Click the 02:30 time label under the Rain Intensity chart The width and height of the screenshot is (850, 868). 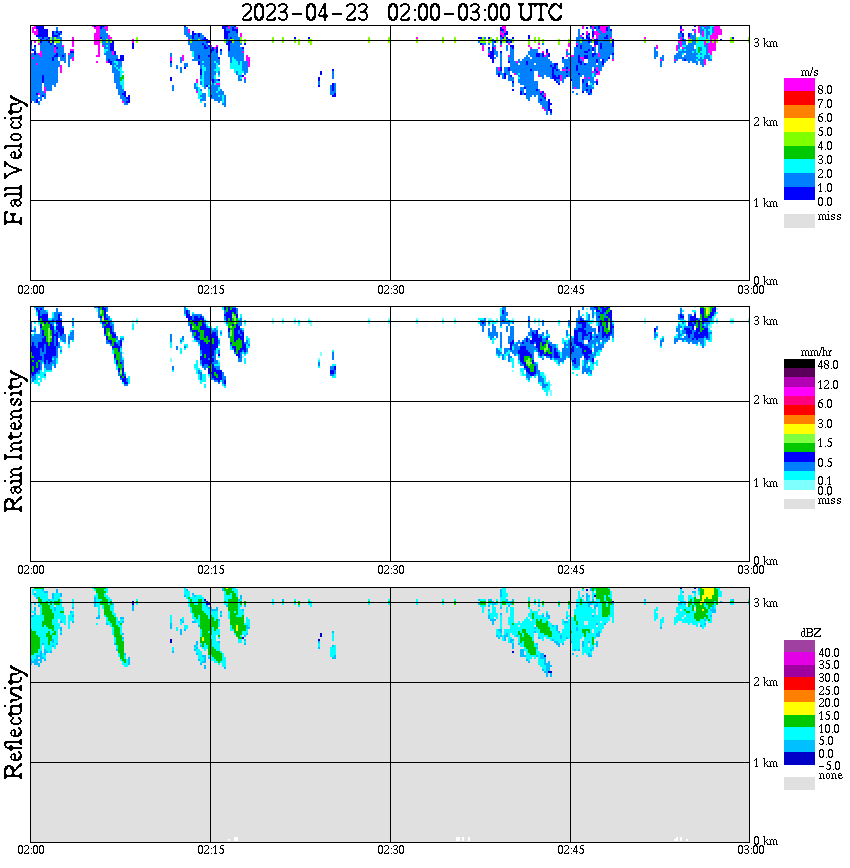pos(390,570)
